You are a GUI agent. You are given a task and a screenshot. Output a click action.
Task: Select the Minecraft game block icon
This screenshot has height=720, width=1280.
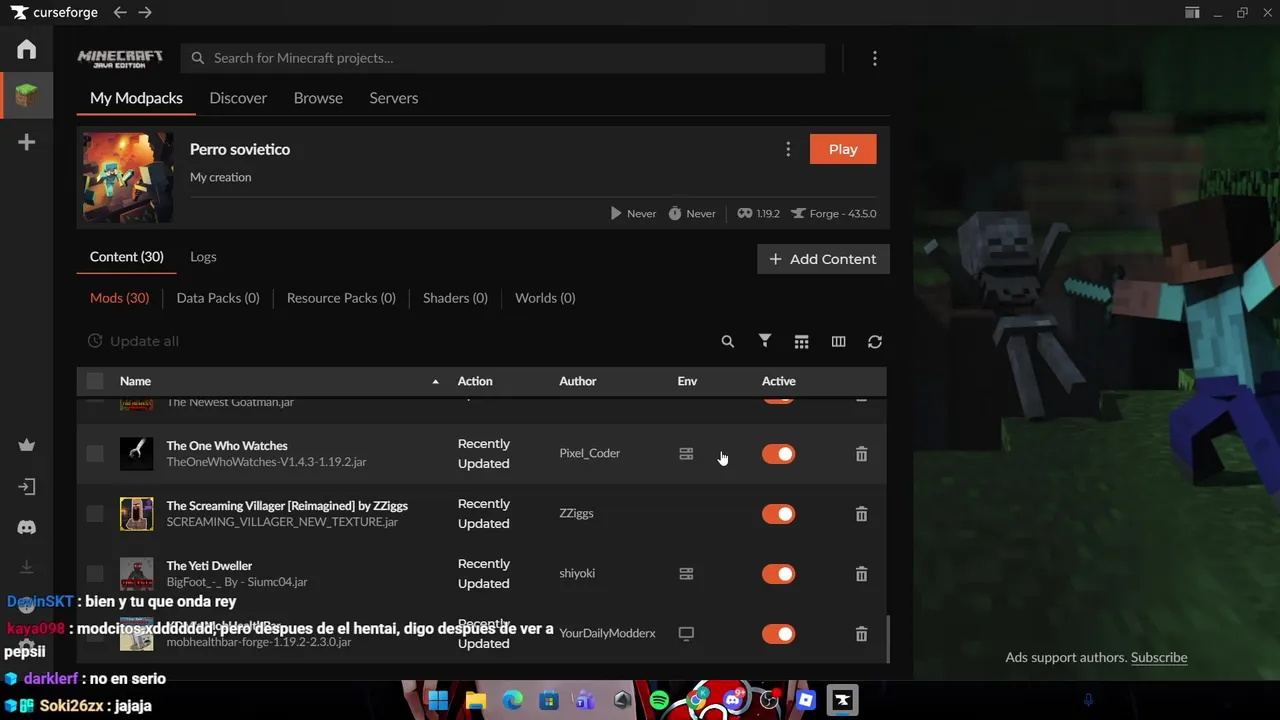[x=27, y=95]
